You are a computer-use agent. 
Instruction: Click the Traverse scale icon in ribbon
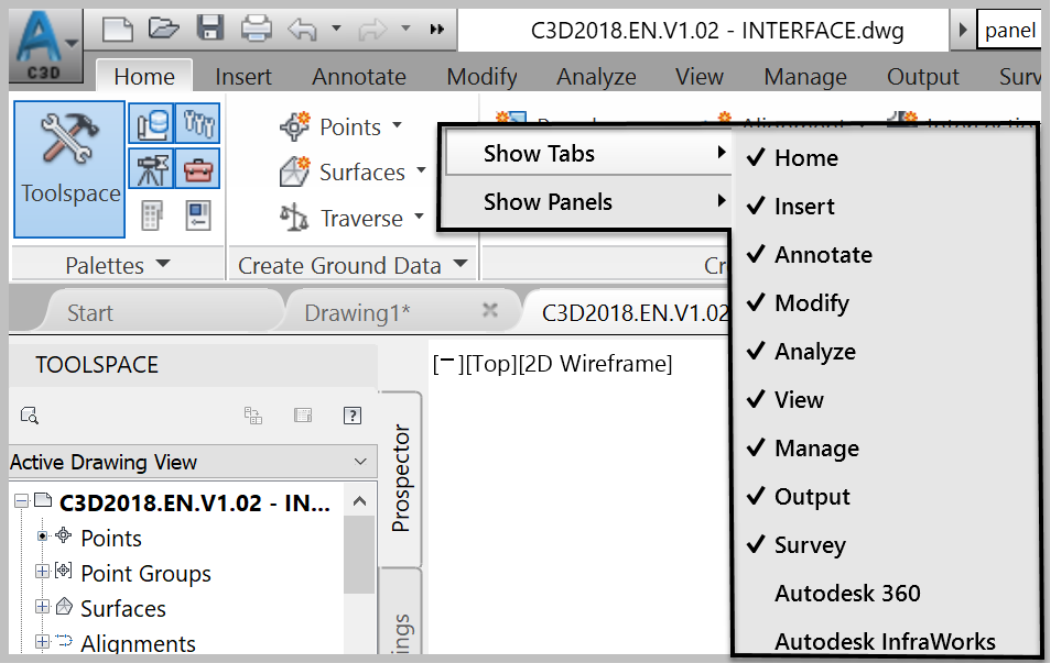tap(295, 217)
